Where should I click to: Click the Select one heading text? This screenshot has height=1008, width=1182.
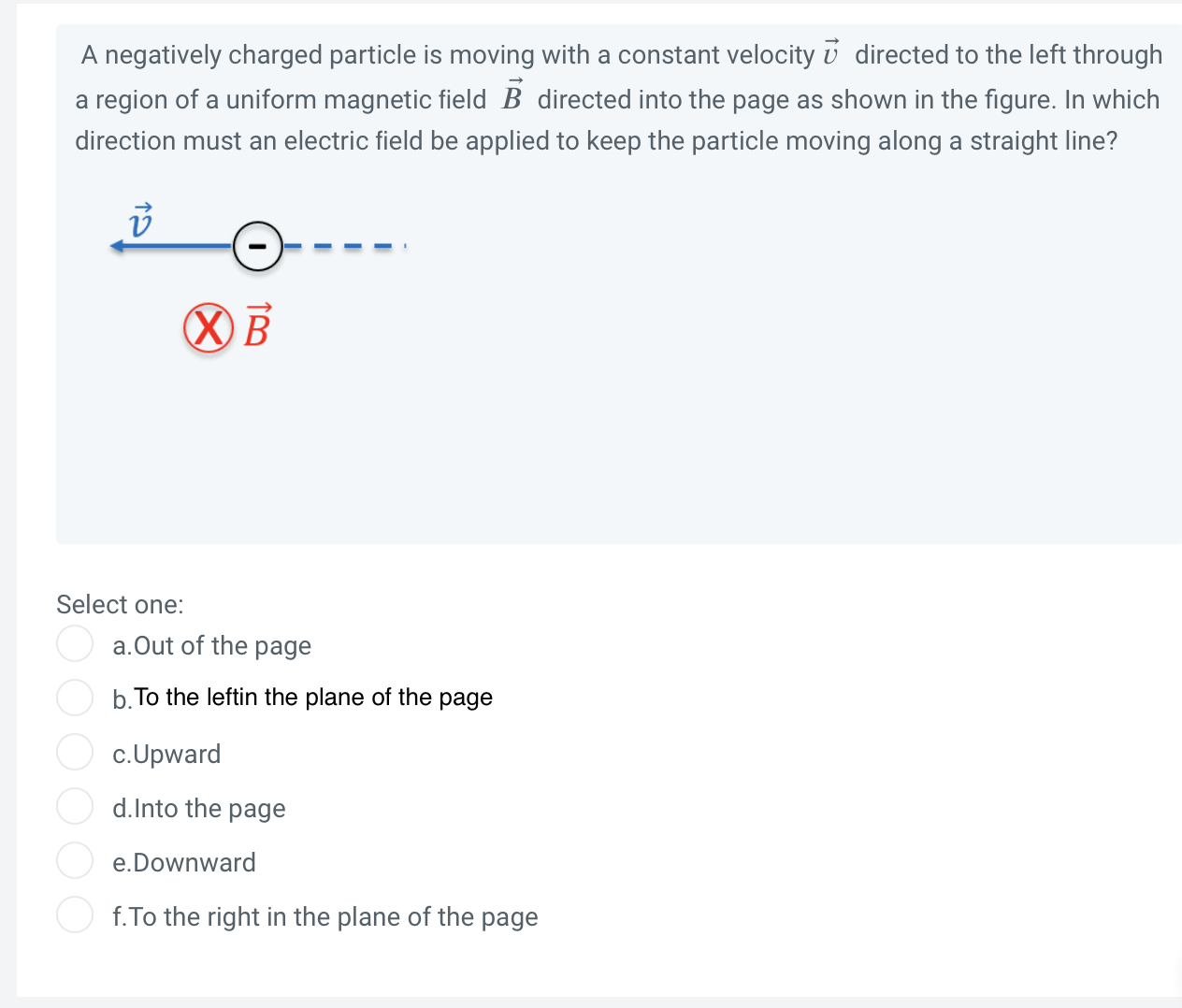(120, 604)
